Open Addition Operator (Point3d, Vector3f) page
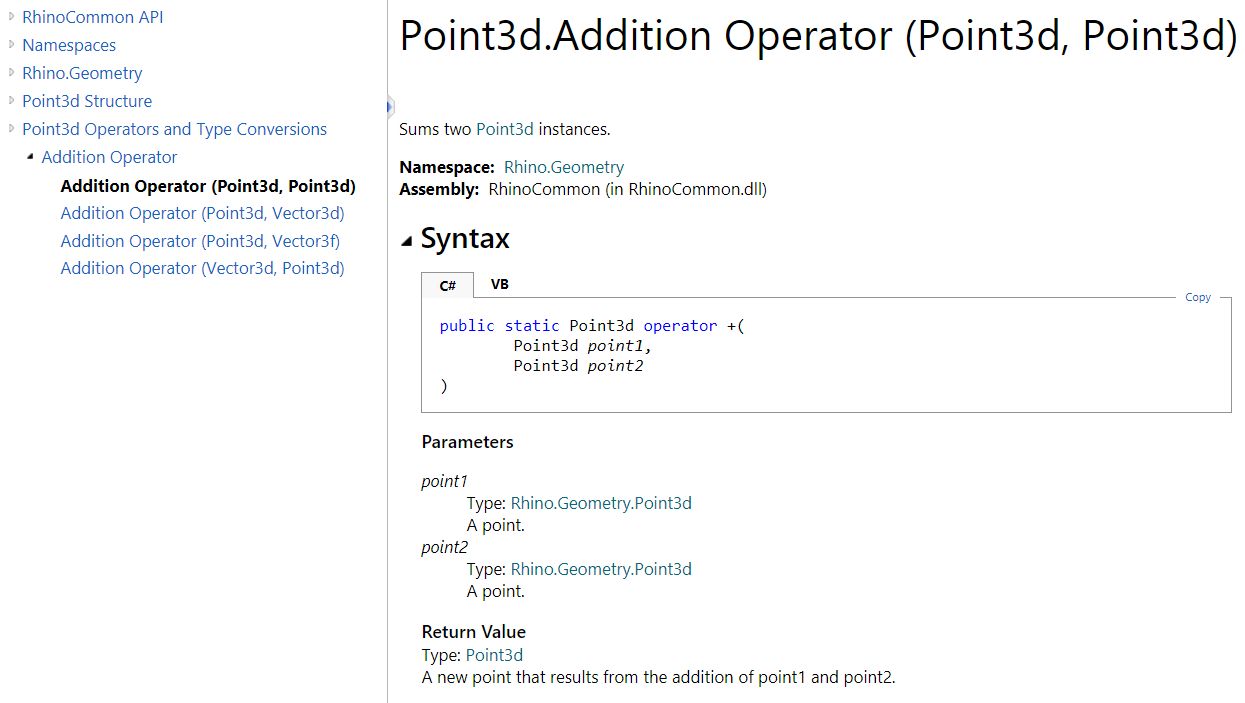Screen dimensions: 1245x703 [x=200, y=241]
